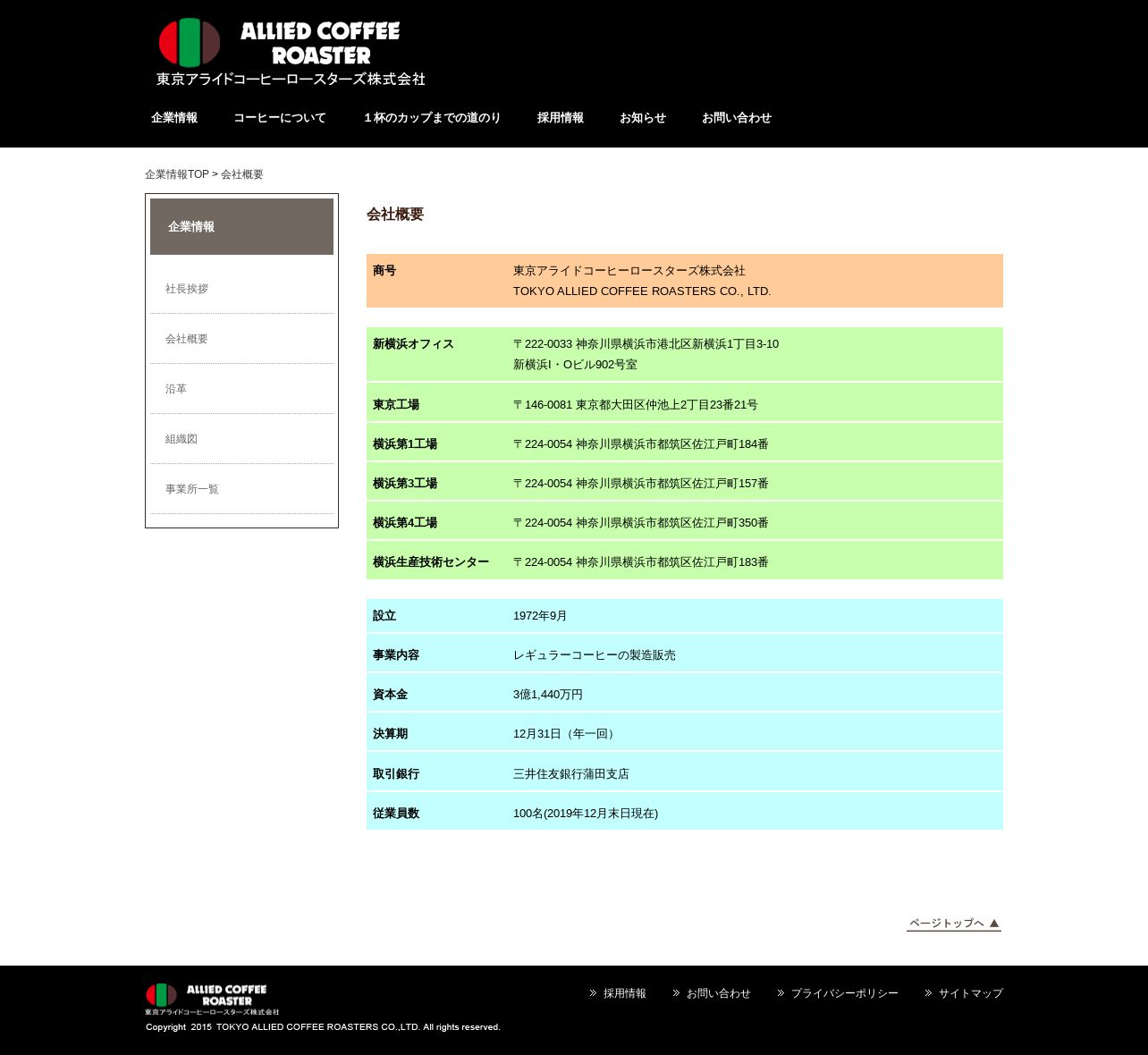Click the 会社概要 page heading
The width and height of the screenshot is (1148, 1055).
tap(395, 215)
